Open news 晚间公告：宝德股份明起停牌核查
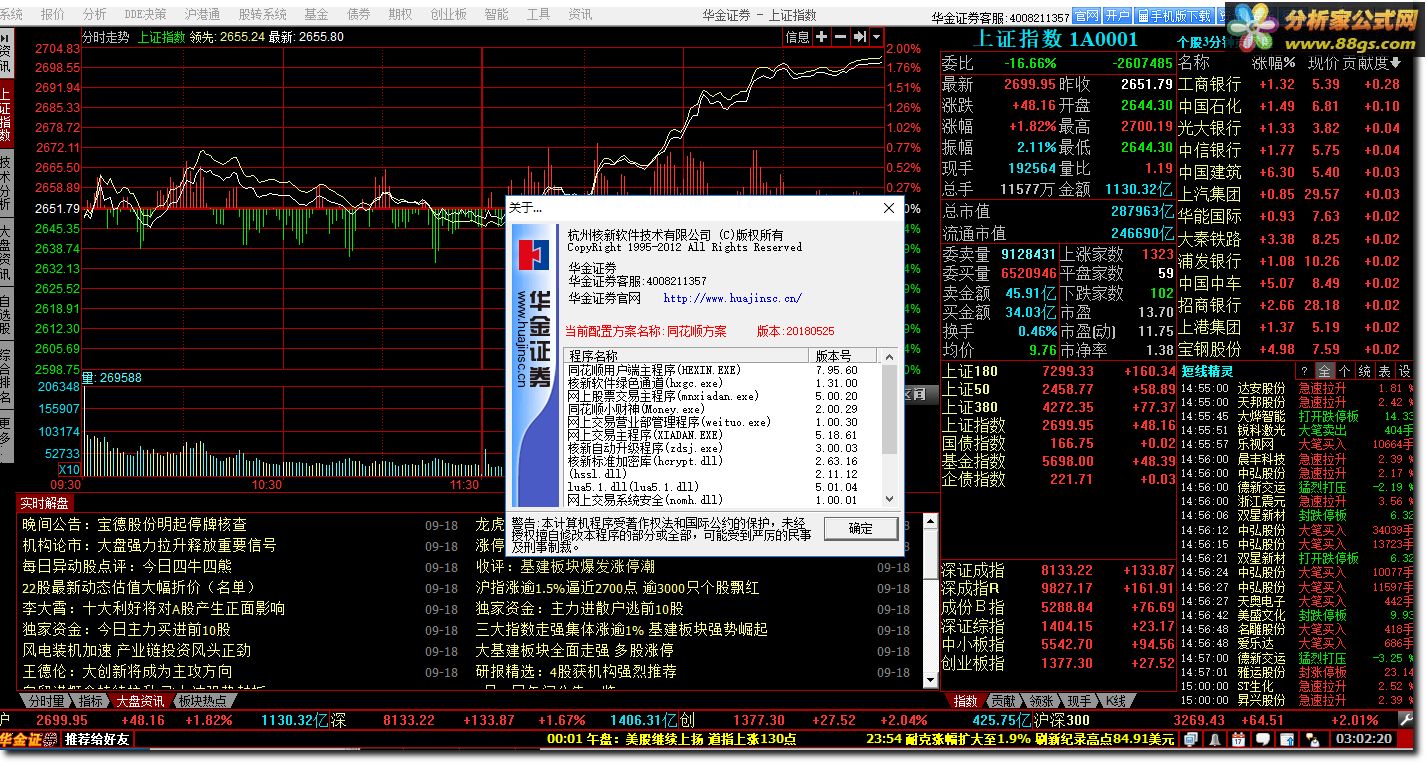Screen dimensions: 1427x763 135,524
